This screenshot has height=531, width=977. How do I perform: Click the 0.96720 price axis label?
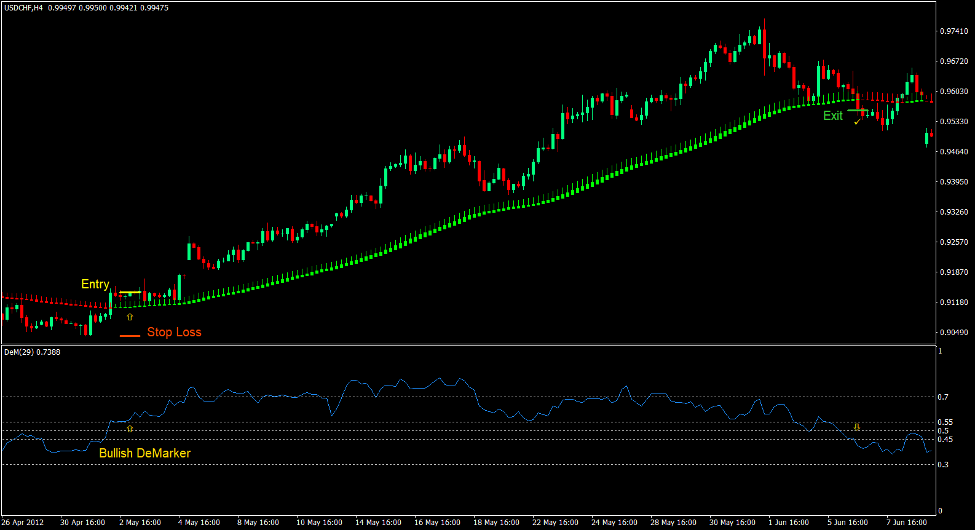tap(953, 62)
